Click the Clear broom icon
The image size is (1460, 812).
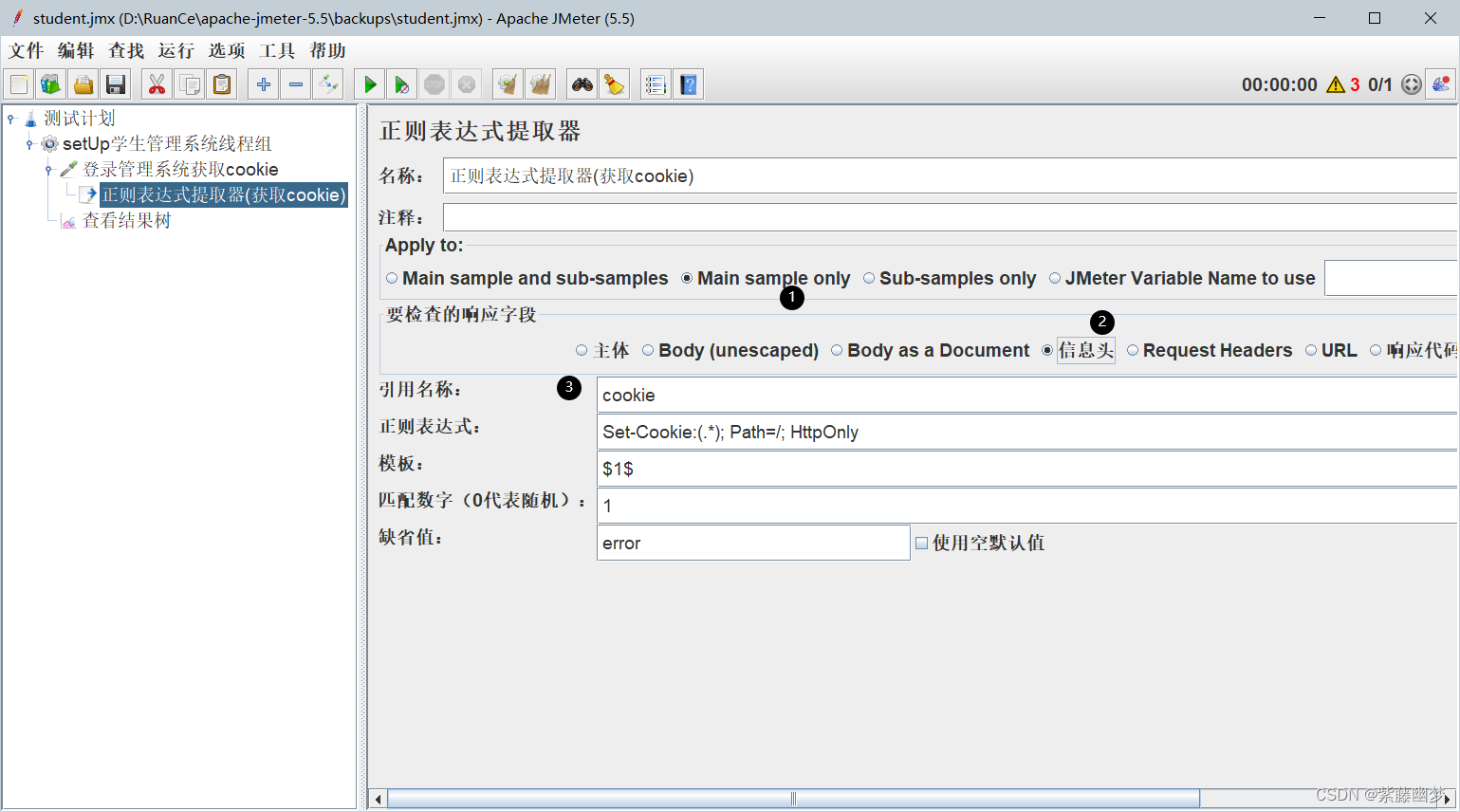point(508,84)
